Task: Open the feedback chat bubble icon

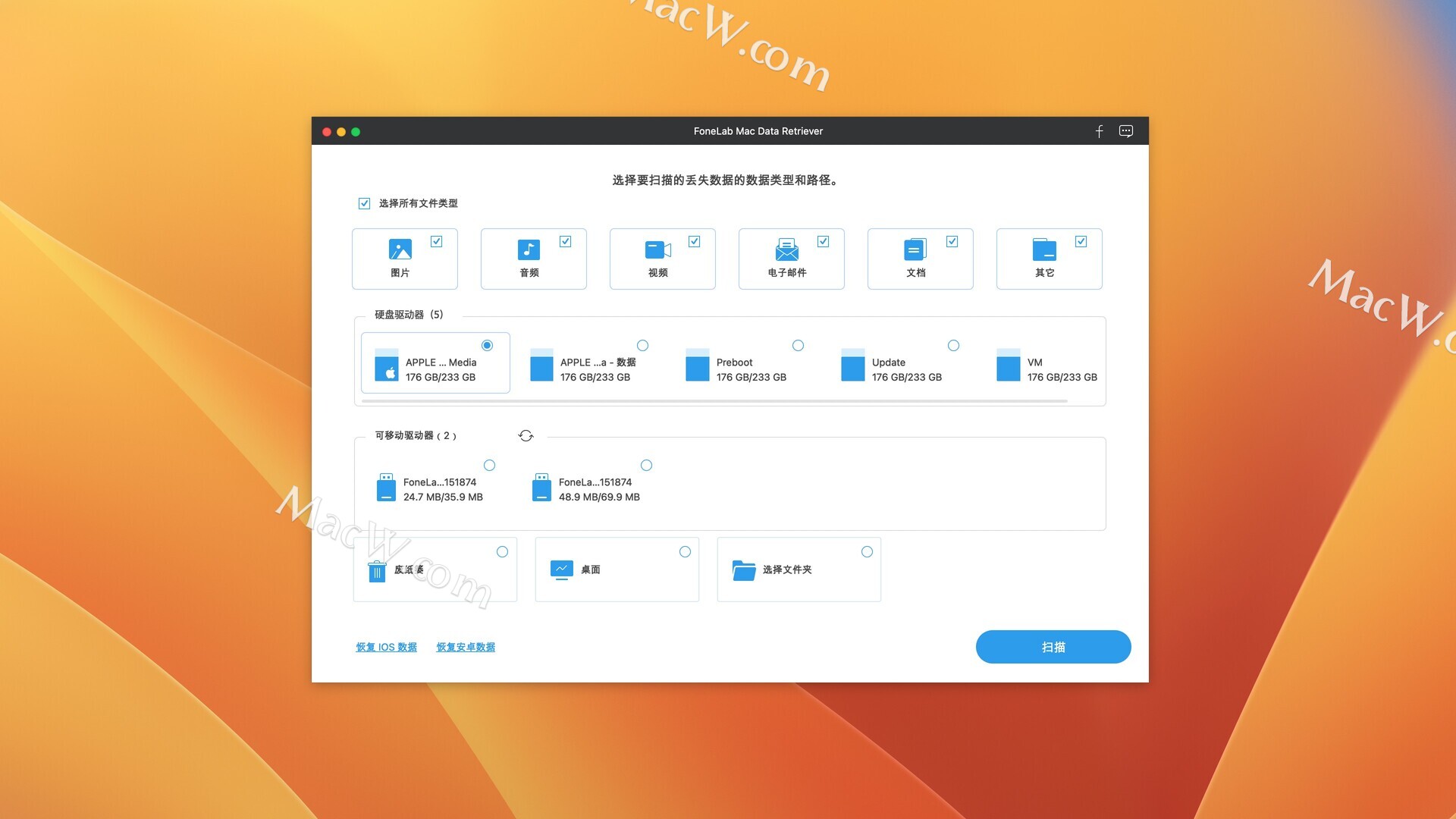Action: click(x=1126, y=131)
